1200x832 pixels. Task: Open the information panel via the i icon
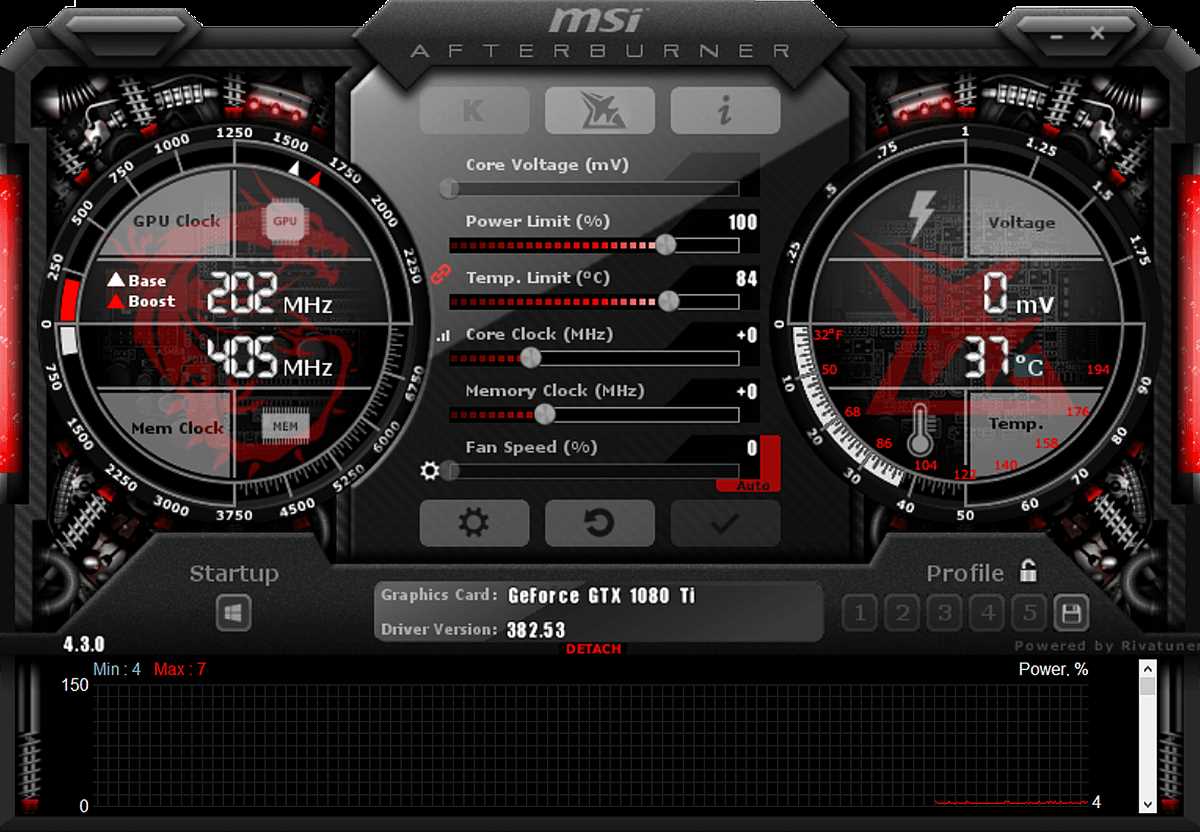[x=725, y=110]
